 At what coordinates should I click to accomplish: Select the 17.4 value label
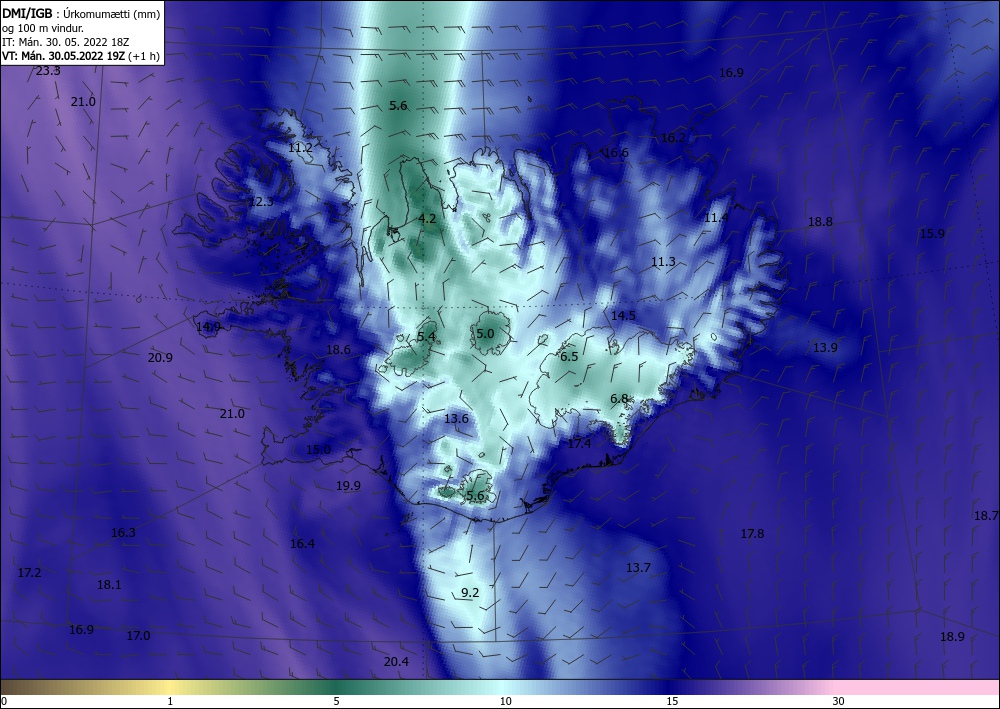(579, 444)
